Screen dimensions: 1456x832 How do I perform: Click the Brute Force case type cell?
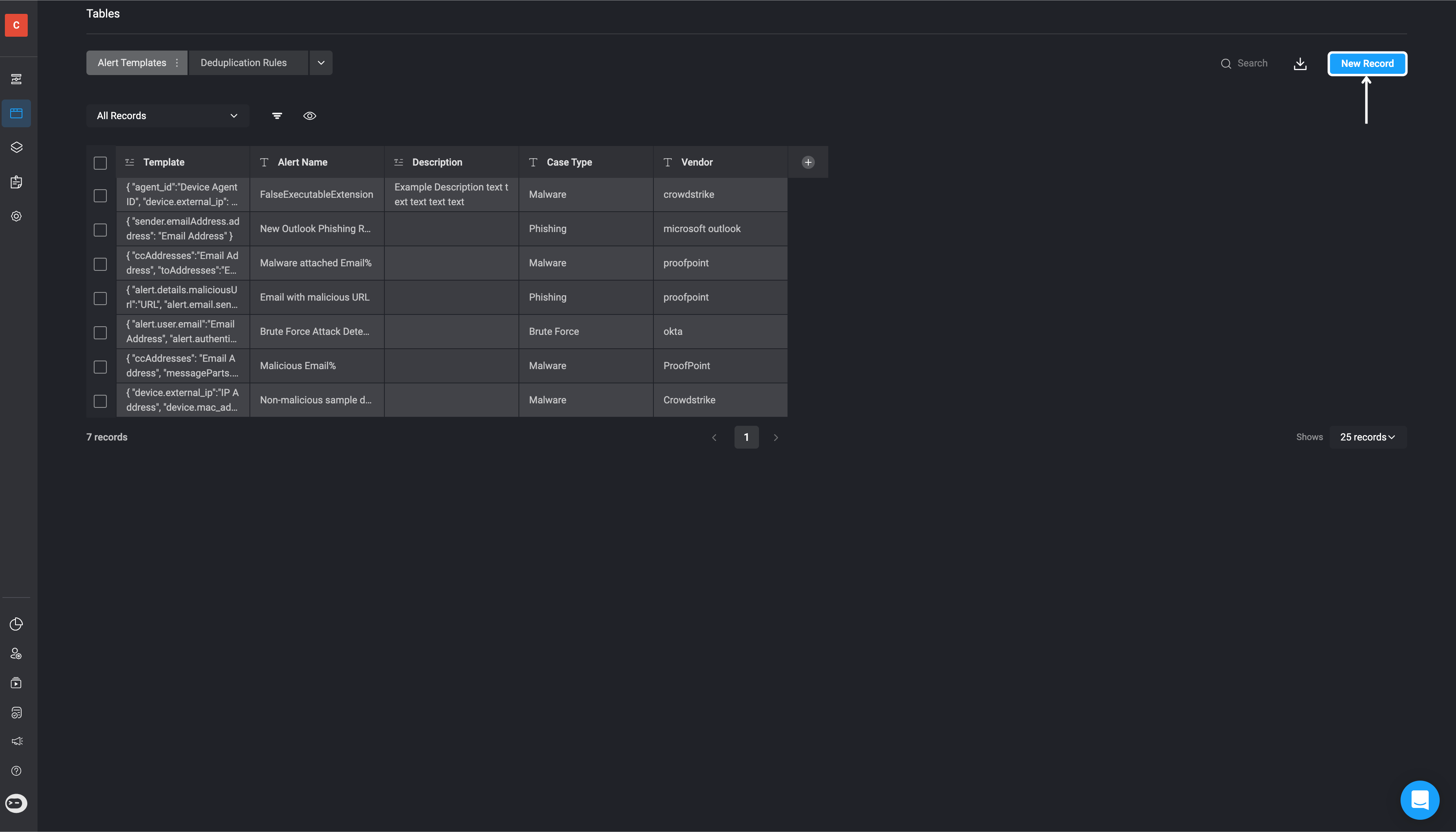tap(587, 332)
